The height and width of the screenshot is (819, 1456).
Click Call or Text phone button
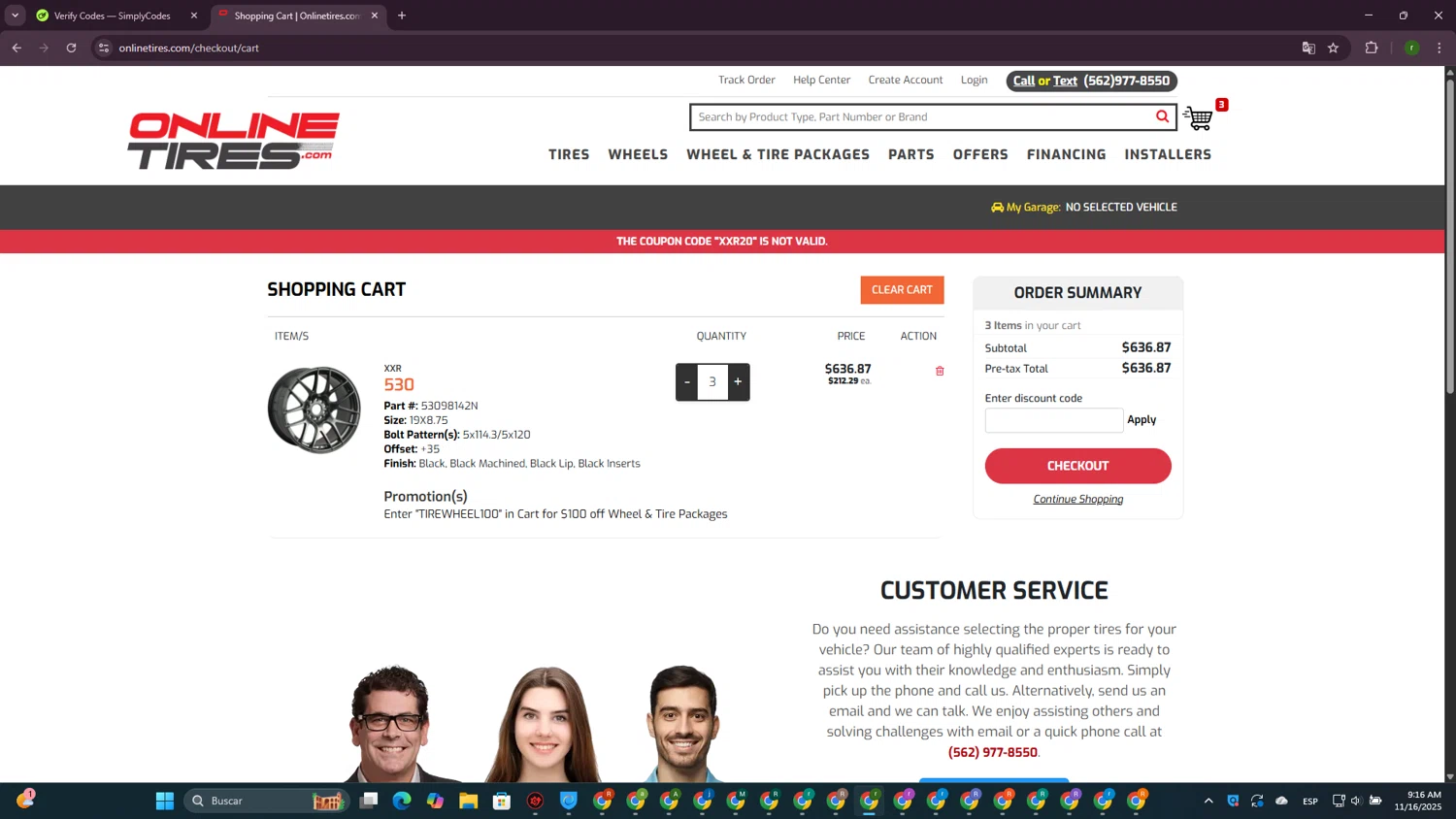point(1092,81)
